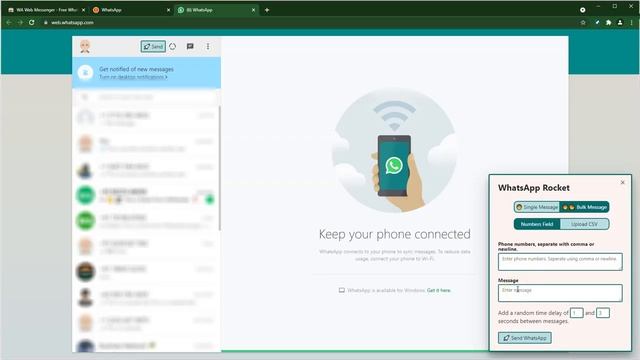Click into the phone numbers text box
This screenshot has height=360, width=640.
click(560, 262)
